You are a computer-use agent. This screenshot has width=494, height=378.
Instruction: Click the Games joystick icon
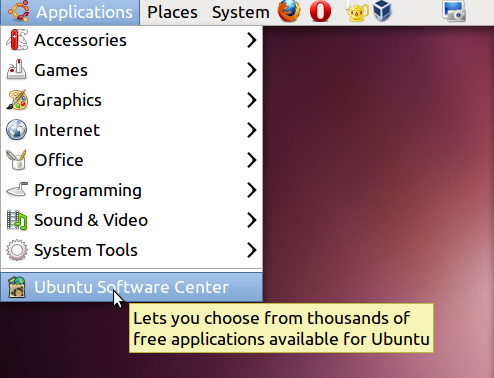coord(17,69)
